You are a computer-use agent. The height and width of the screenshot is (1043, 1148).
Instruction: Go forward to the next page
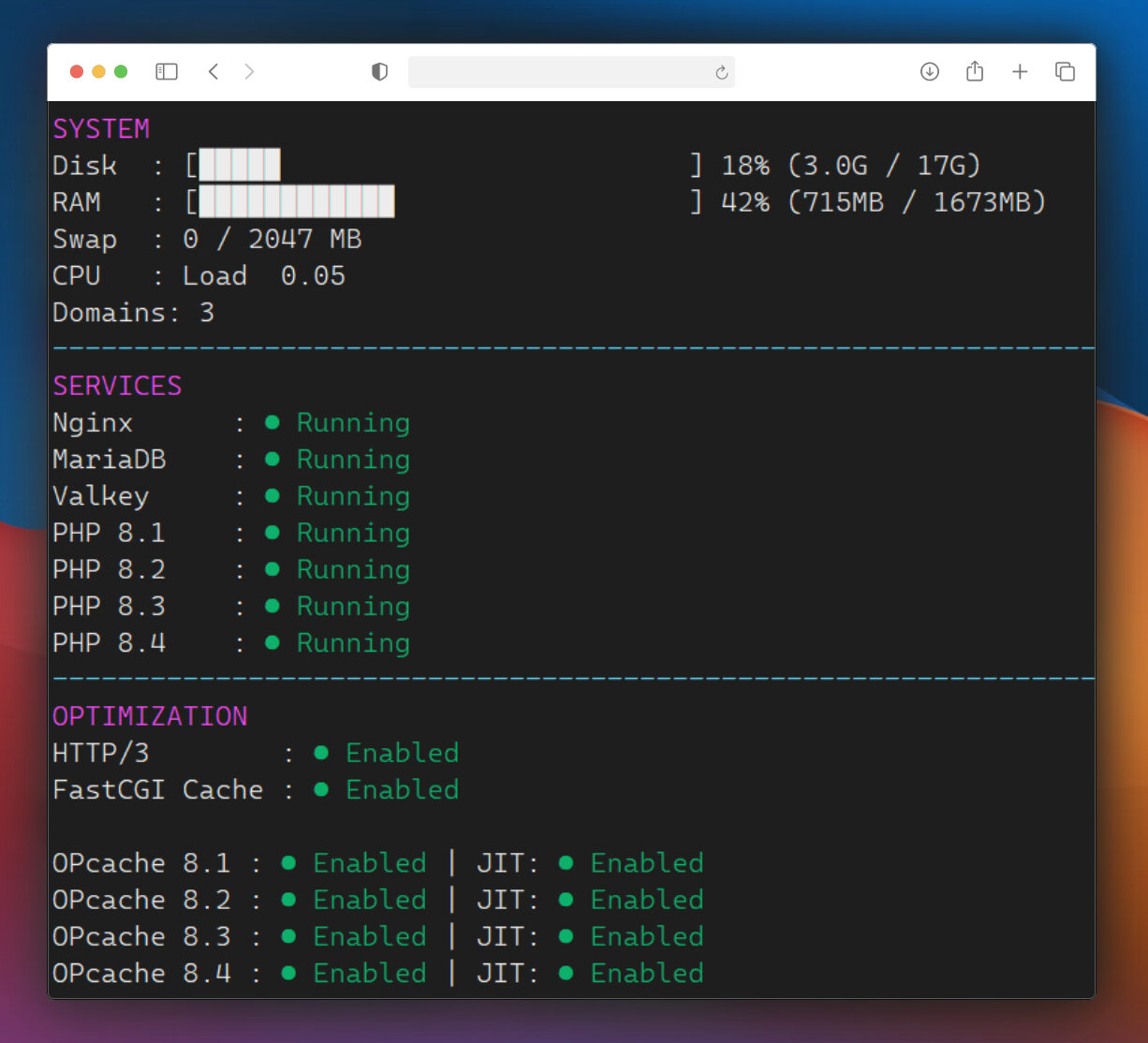coord(249,72)
